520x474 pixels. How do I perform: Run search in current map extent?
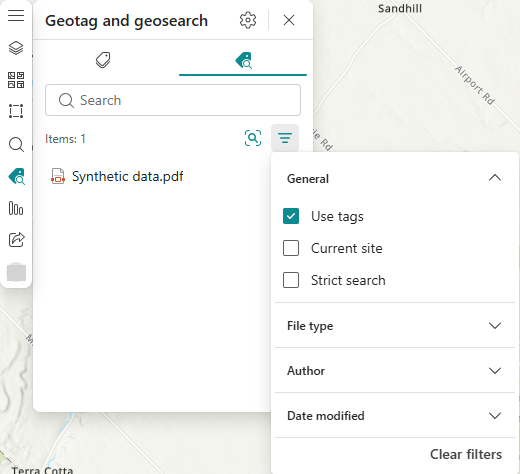tap(253, 138)
